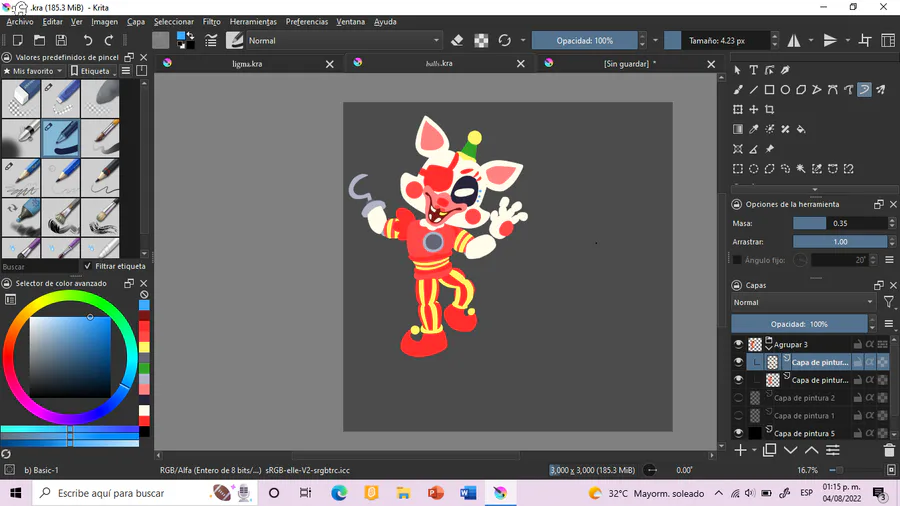900x506 pixels.
Task: Open the Filtro menu
Action: pos(211,22)
